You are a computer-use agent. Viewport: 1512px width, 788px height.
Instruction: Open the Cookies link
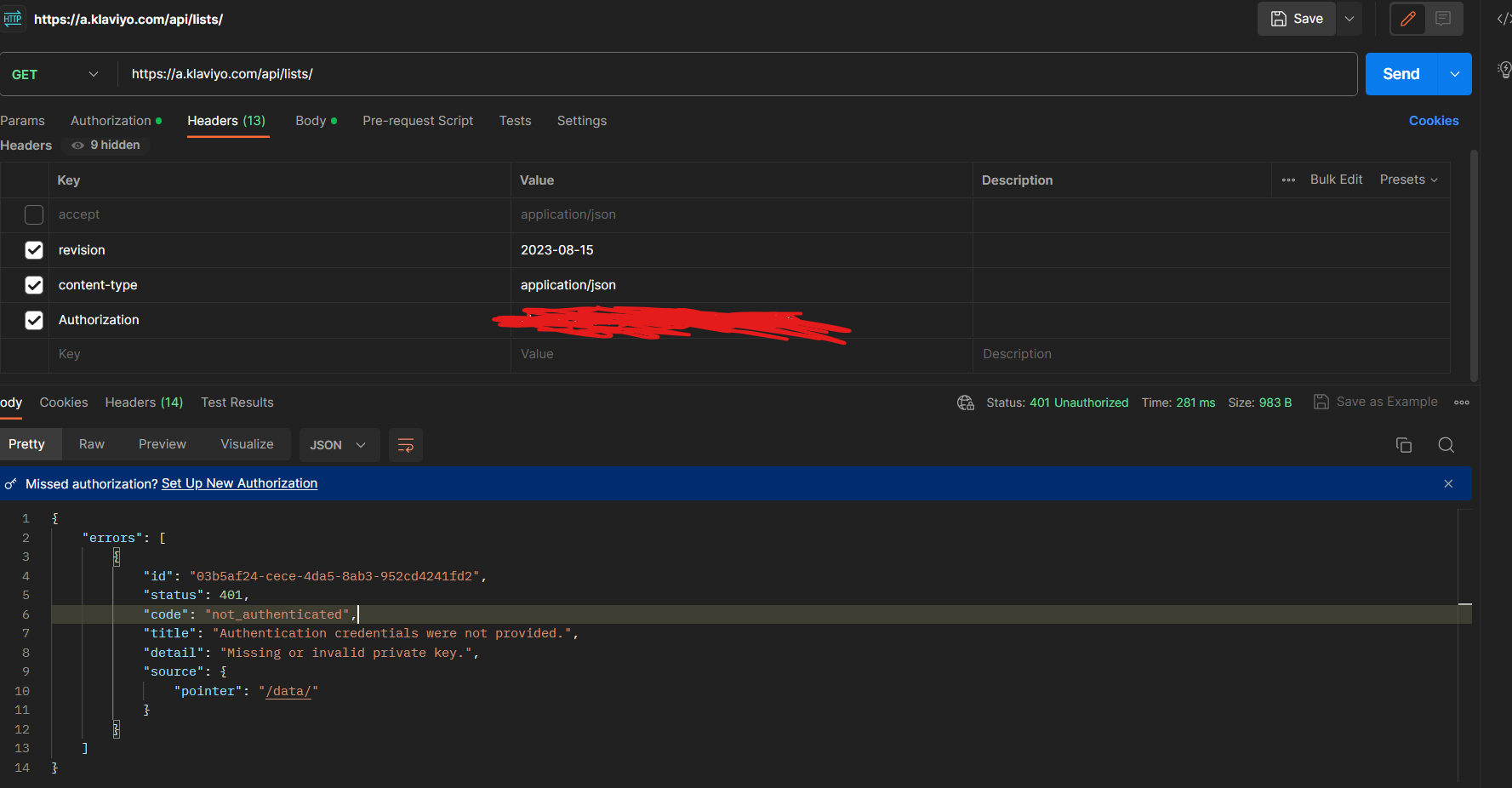pos(1434,121)
